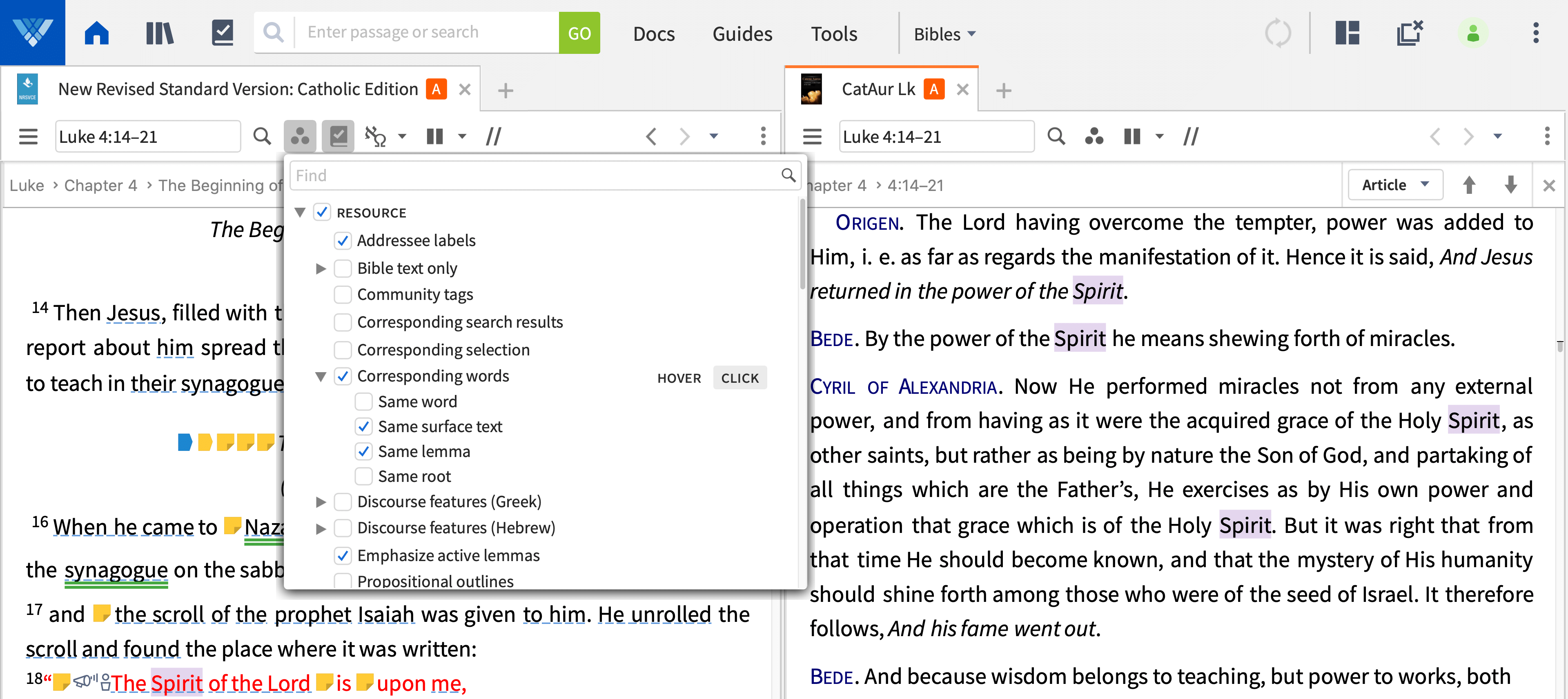
Task: Expand Discourse features (Greek)
Action: [321, 502]
